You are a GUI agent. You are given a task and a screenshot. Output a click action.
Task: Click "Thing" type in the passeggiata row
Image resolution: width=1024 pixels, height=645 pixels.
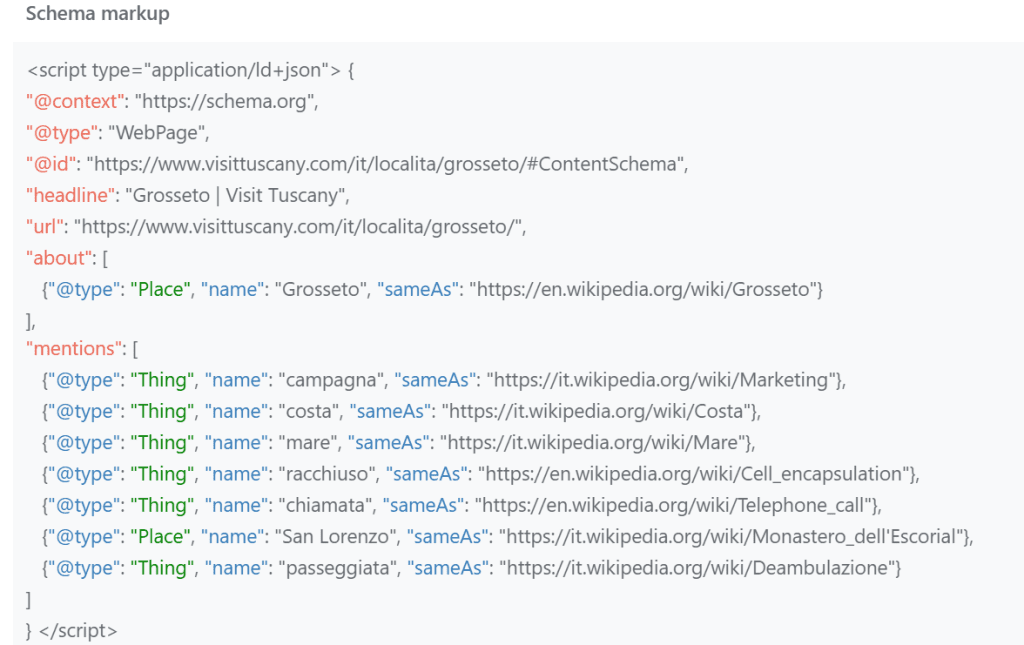(162, 567)
